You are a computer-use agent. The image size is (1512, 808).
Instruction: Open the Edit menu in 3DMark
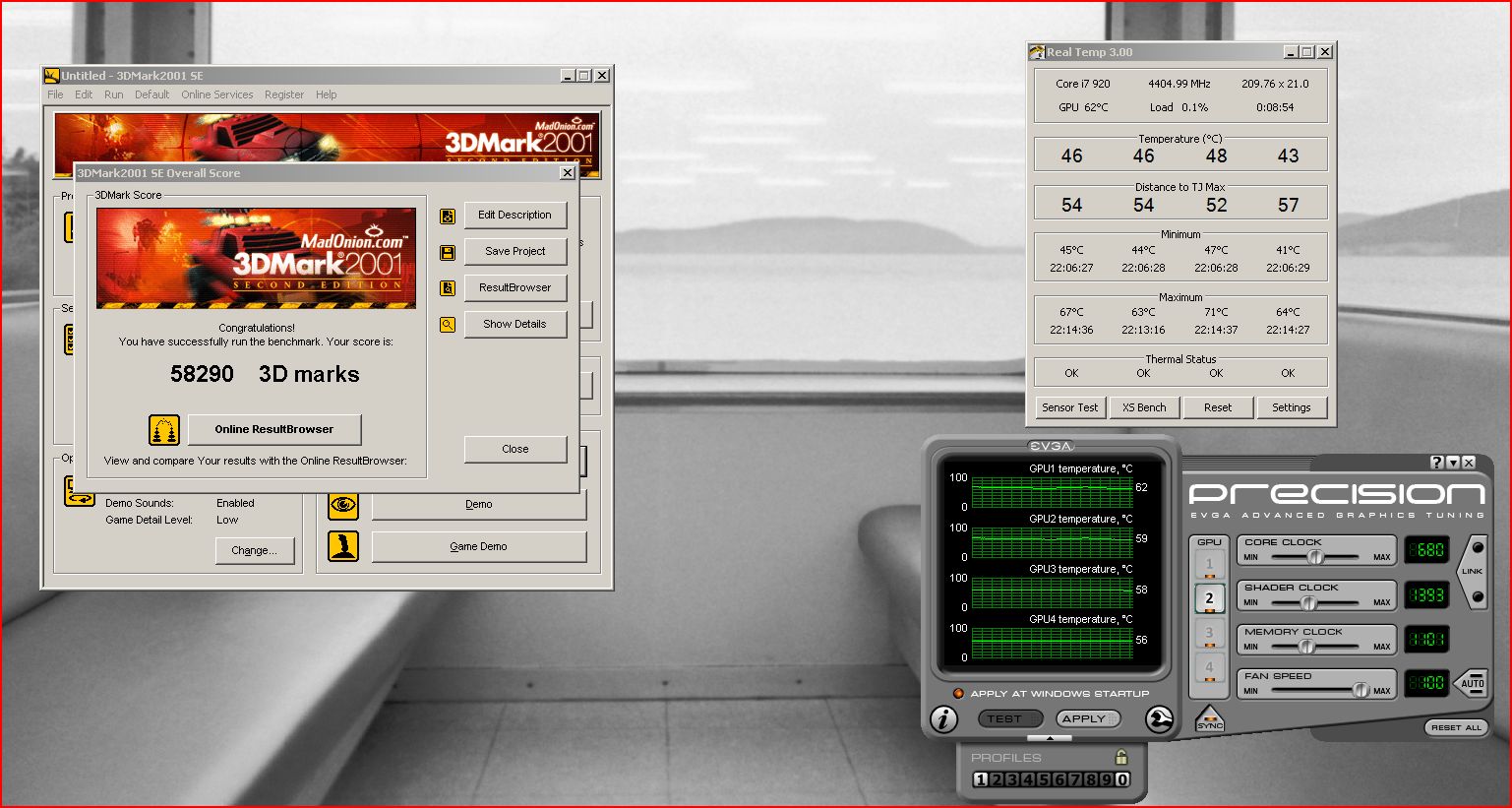84,95
